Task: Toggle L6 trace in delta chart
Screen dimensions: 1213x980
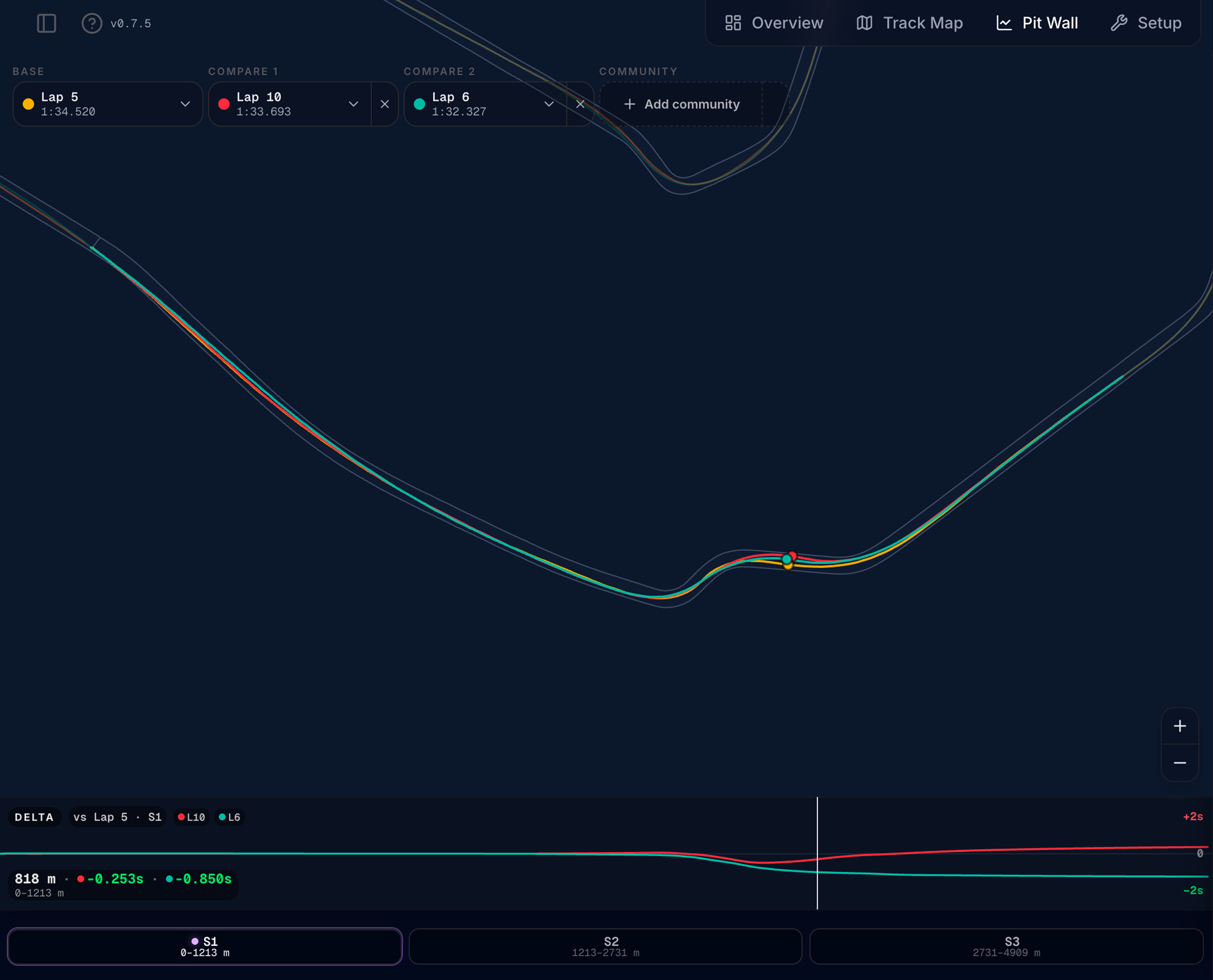Action: coord(229,817)
